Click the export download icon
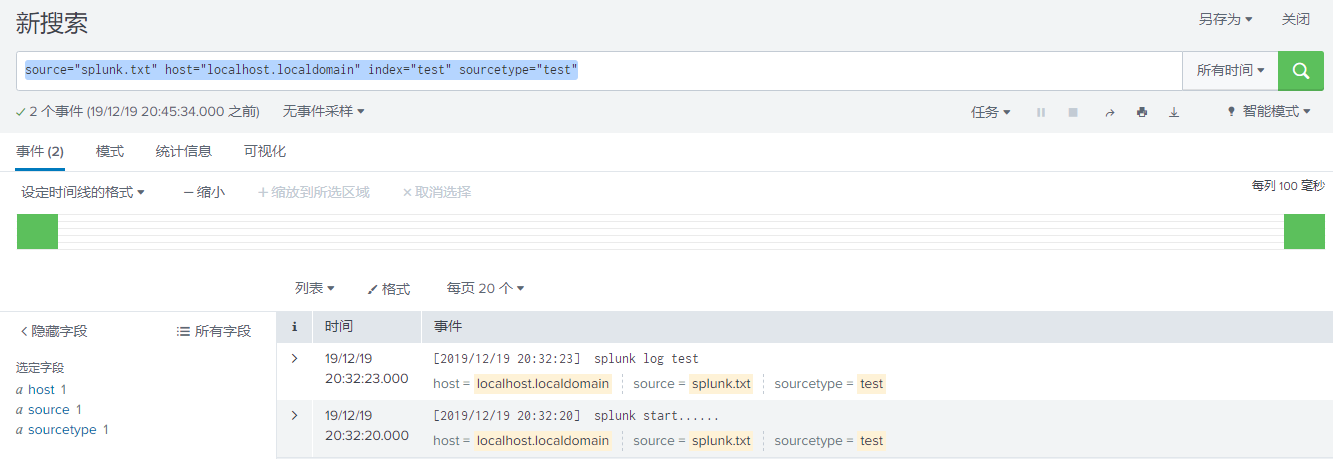This screenshot has width=1333, height=459. coord(1174,112)
